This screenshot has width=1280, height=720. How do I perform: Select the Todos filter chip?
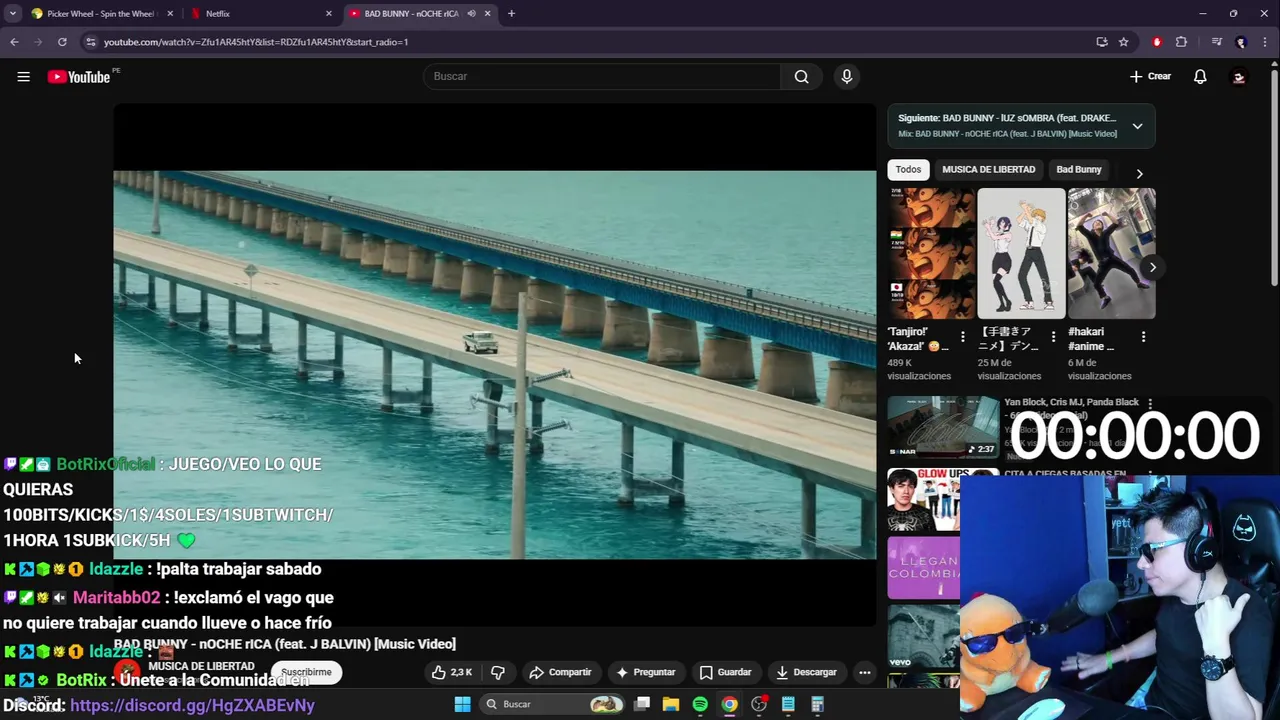coord(908,169)
